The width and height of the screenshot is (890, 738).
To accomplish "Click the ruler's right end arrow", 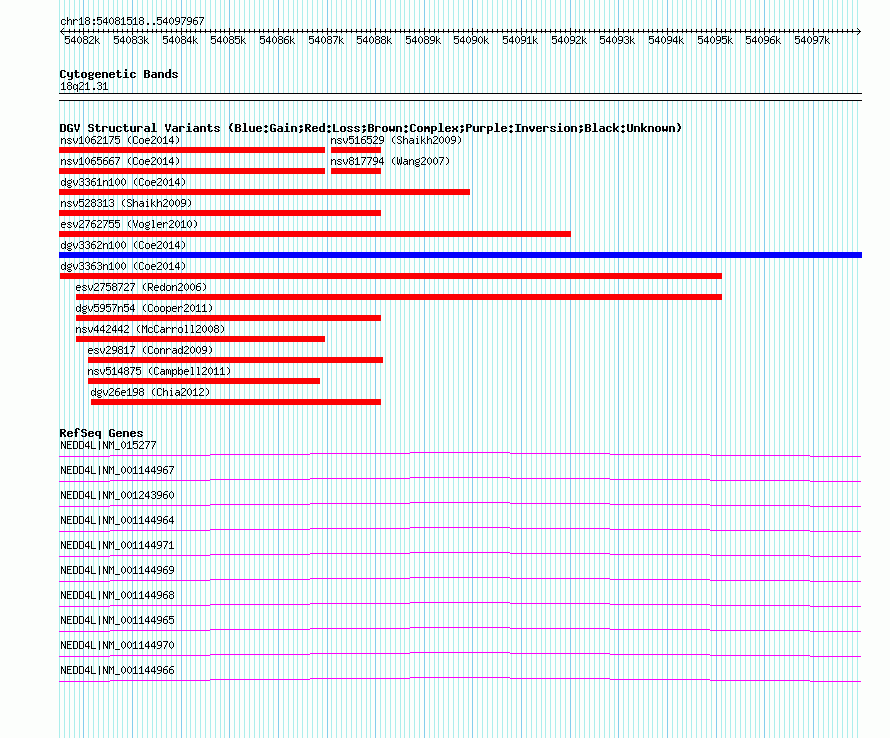I will (x=859, y=31).
